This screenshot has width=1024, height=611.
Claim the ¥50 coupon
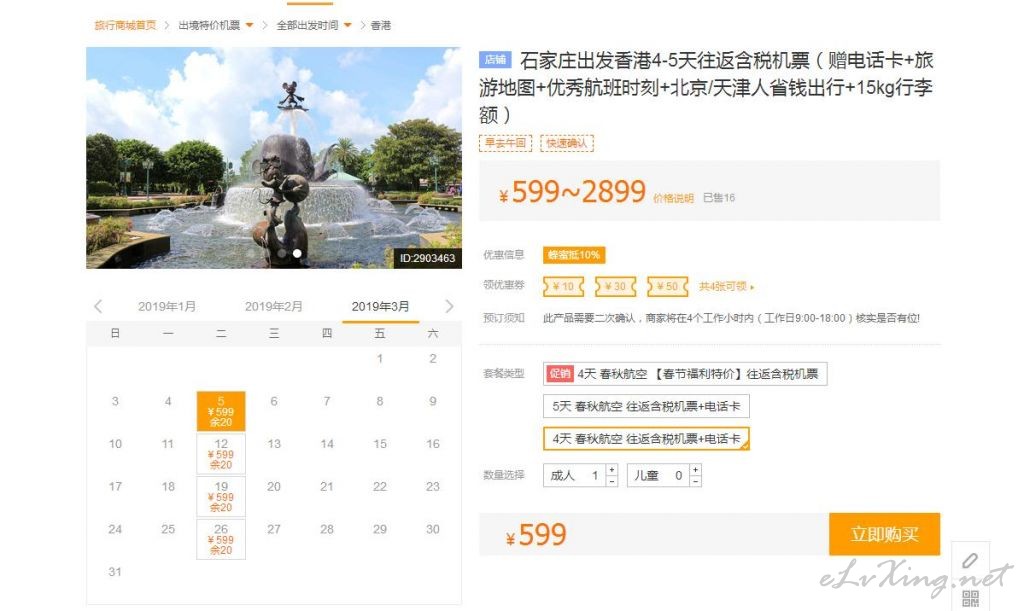(667, 286)
